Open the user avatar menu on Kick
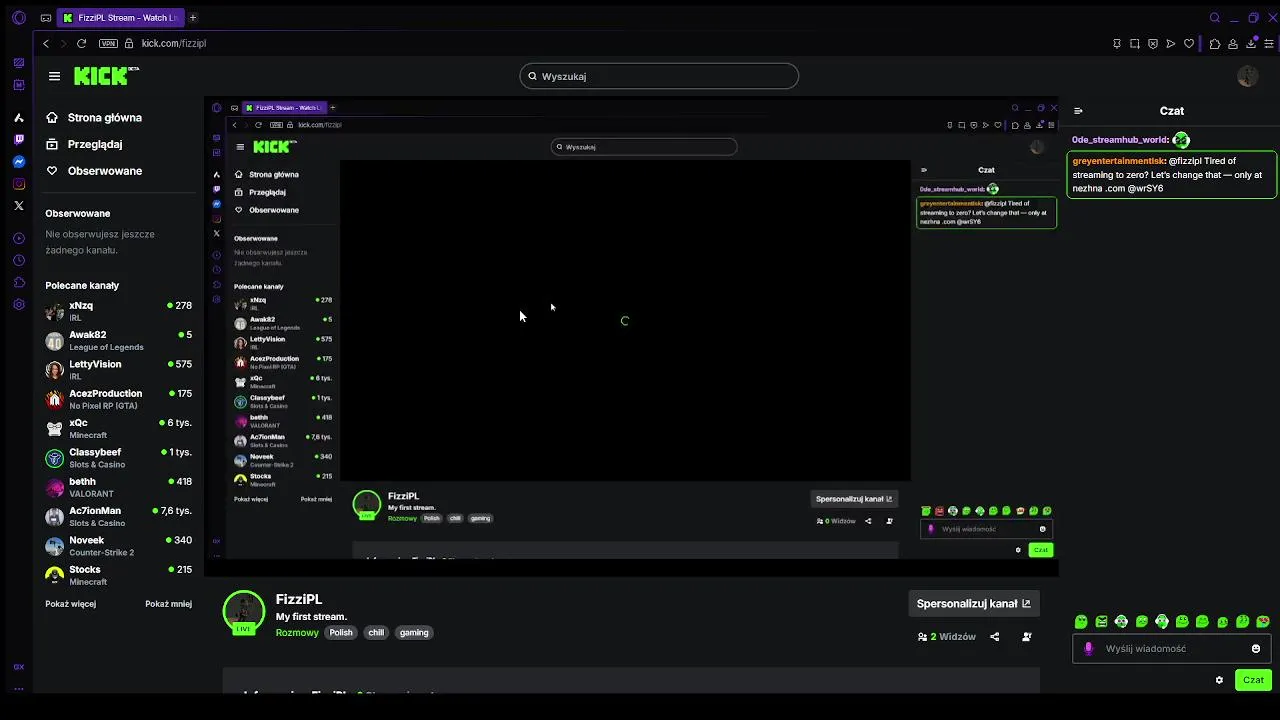The image size is (1280, 720). click(x=1247, y=76)
